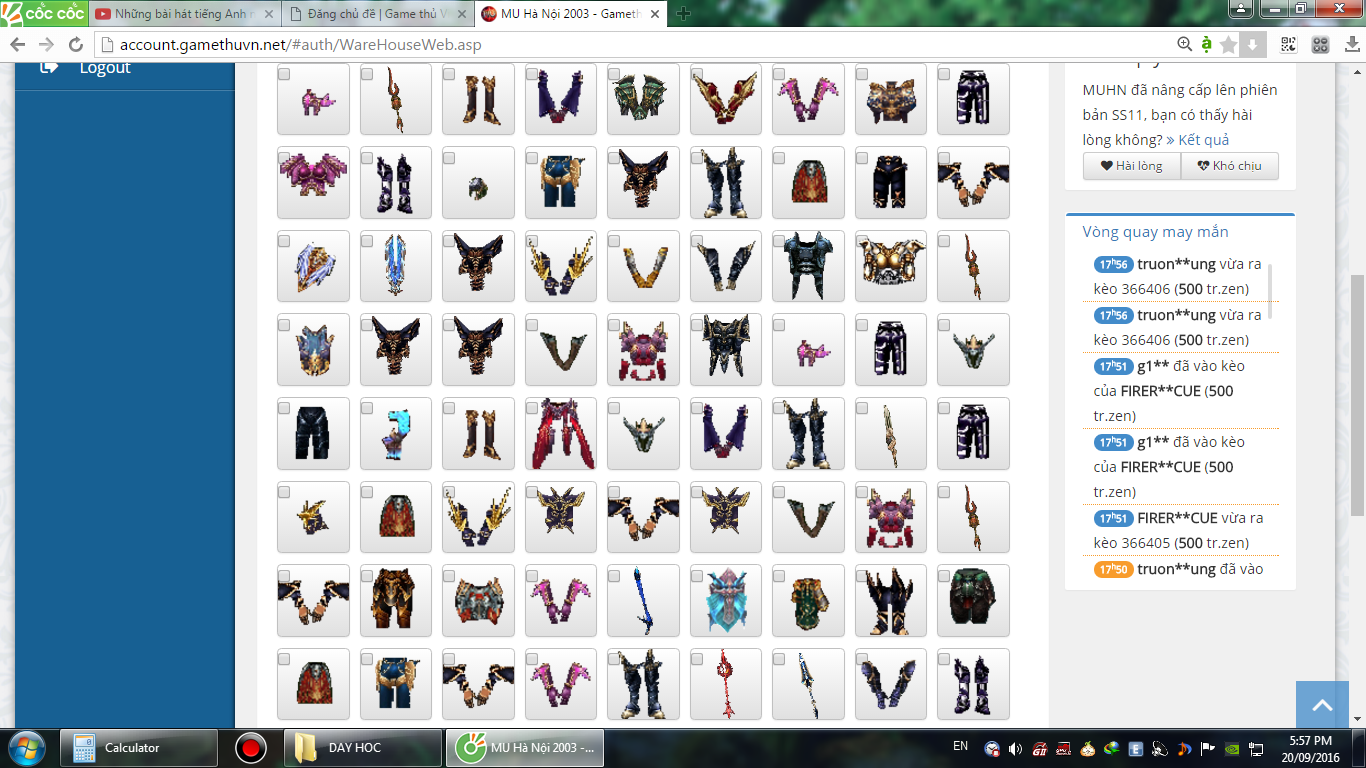Click the scroll-to-top arrow button

tap(1323, 705)
